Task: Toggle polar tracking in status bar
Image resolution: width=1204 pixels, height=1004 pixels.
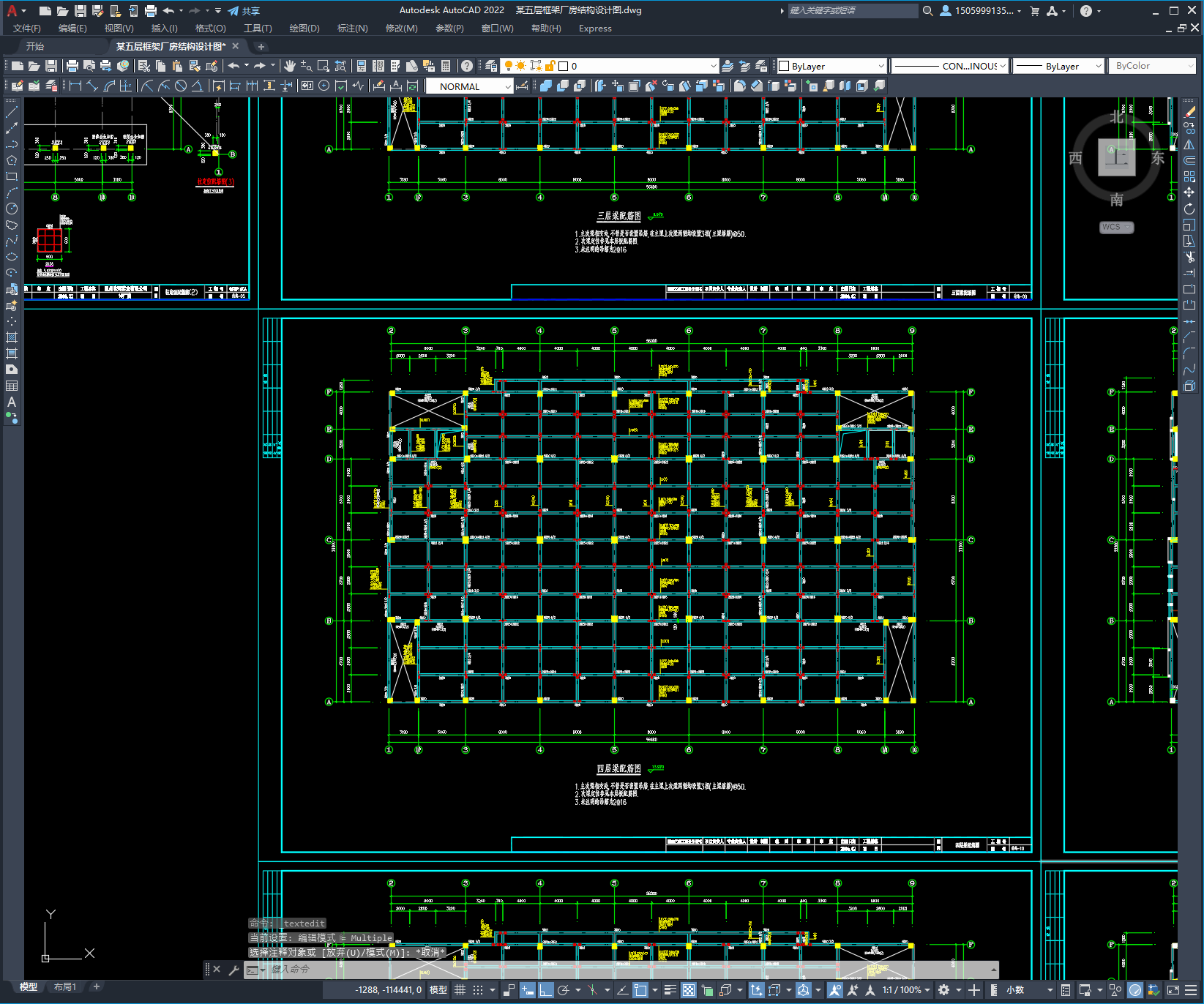Action: point(563,990)
